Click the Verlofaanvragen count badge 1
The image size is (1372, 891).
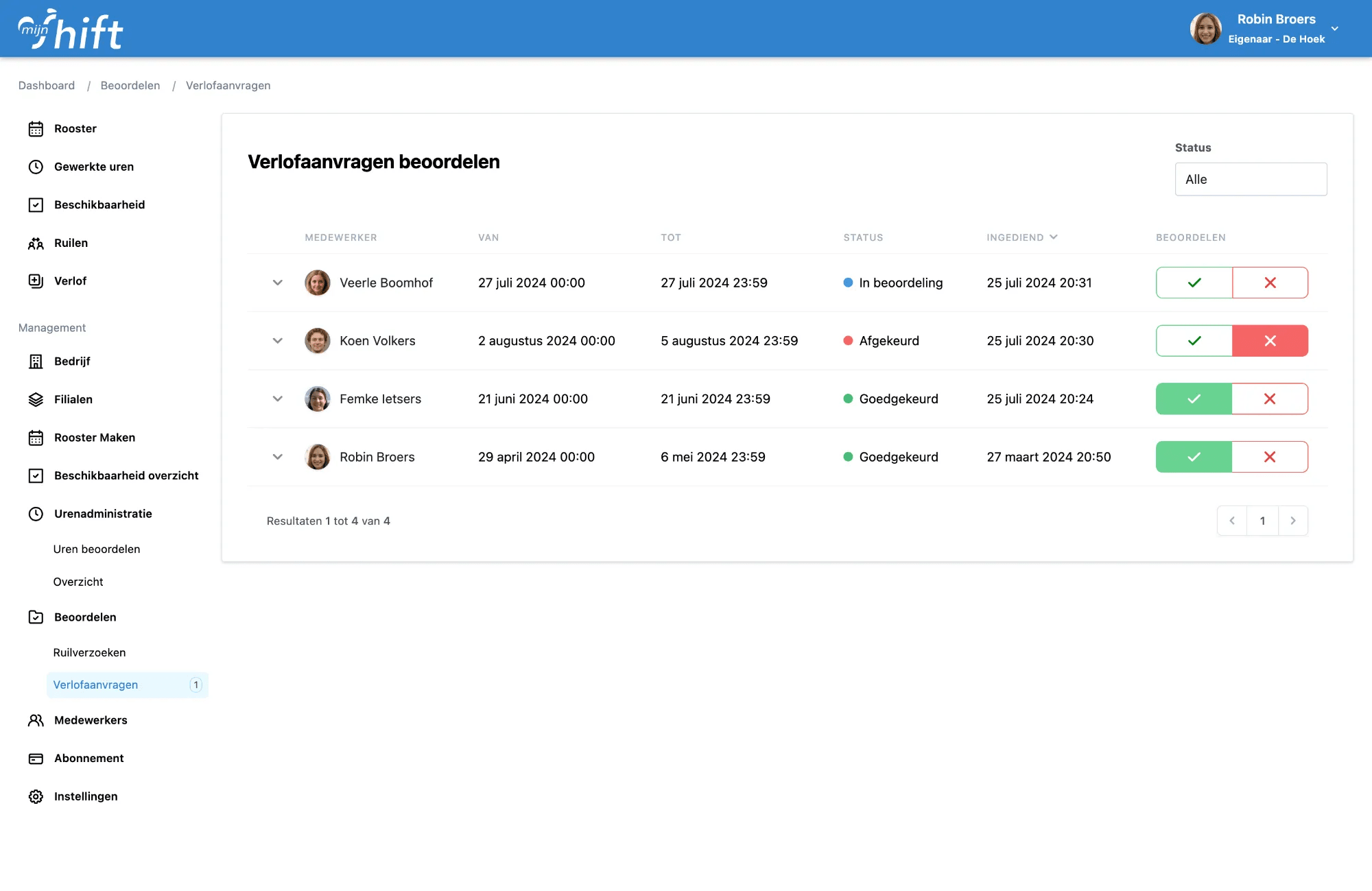[x=196, y=685]
